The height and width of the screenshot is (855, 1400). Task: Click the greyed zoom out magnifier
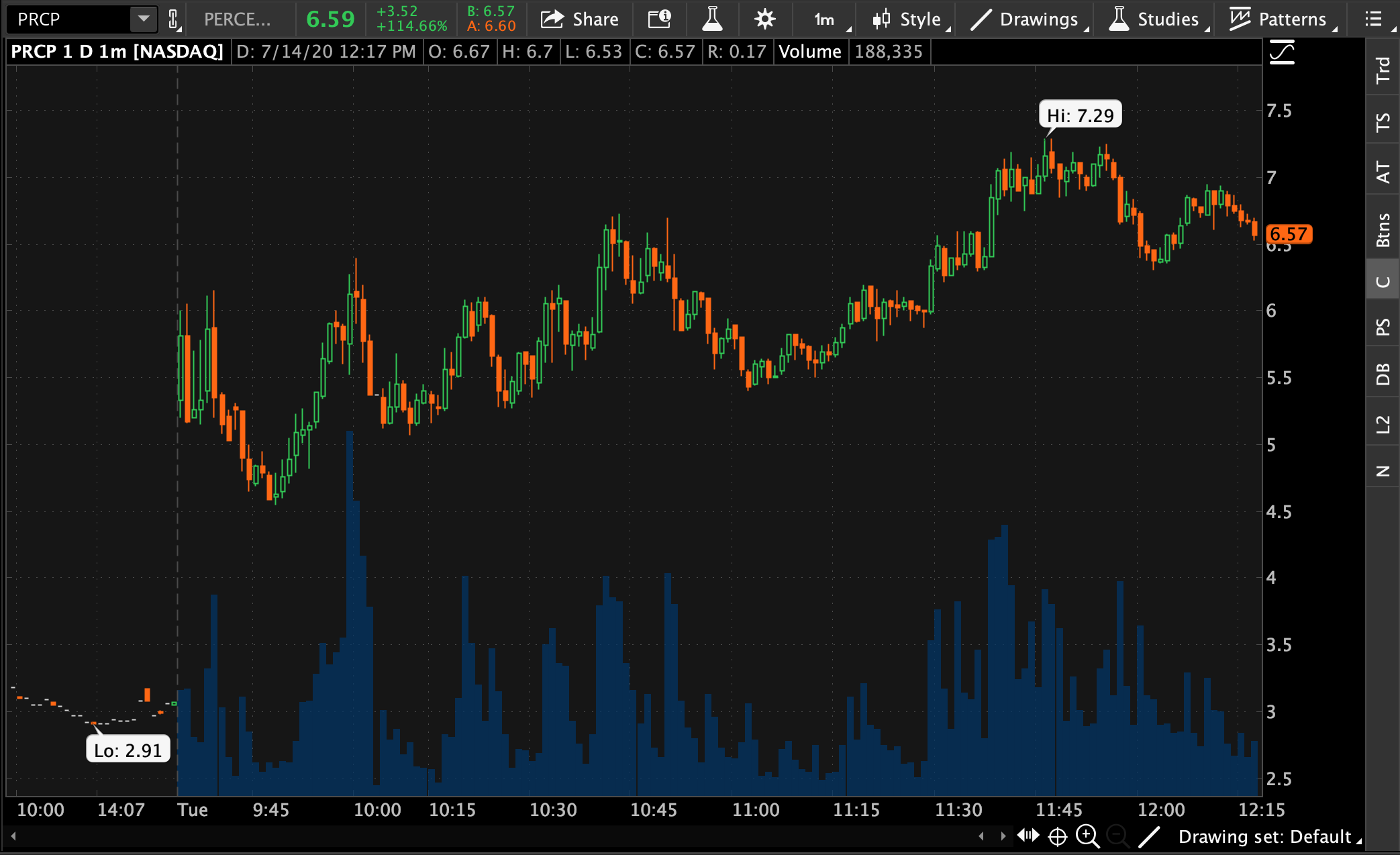(x=1117, y=836)
